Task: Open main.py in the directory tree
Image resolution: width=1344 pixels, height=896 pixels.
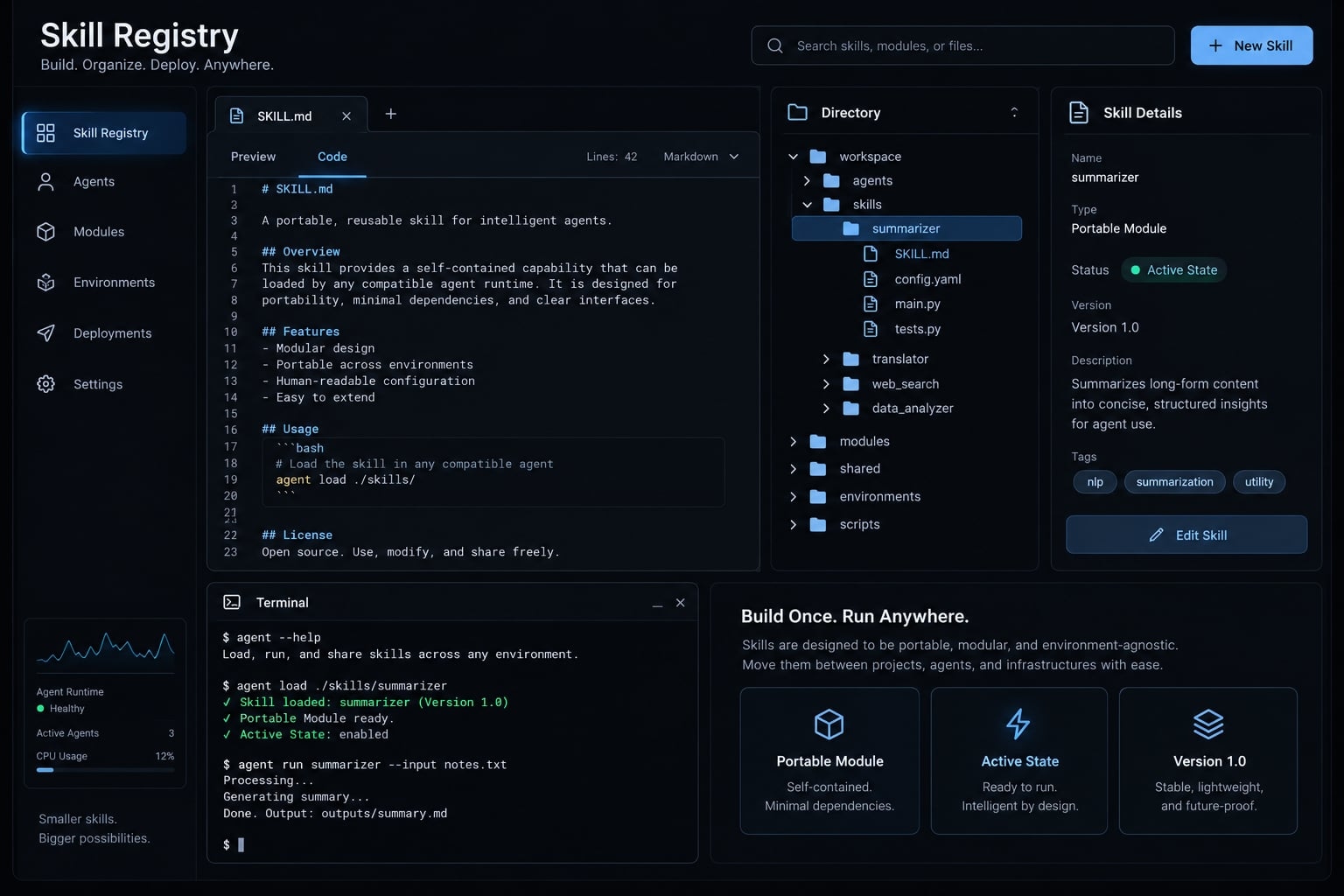Action: point(917,304)
